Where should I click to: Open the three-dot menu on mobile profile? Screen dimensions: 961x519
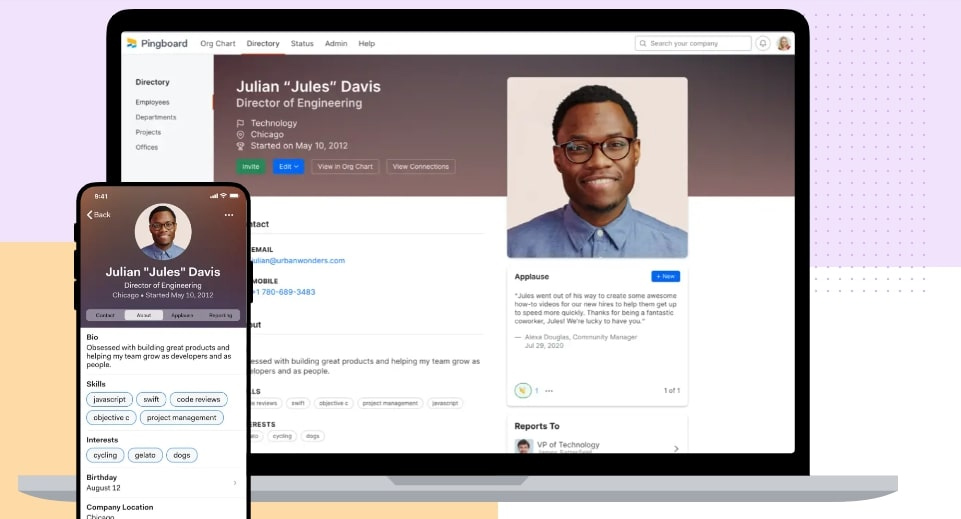(229, 215)
